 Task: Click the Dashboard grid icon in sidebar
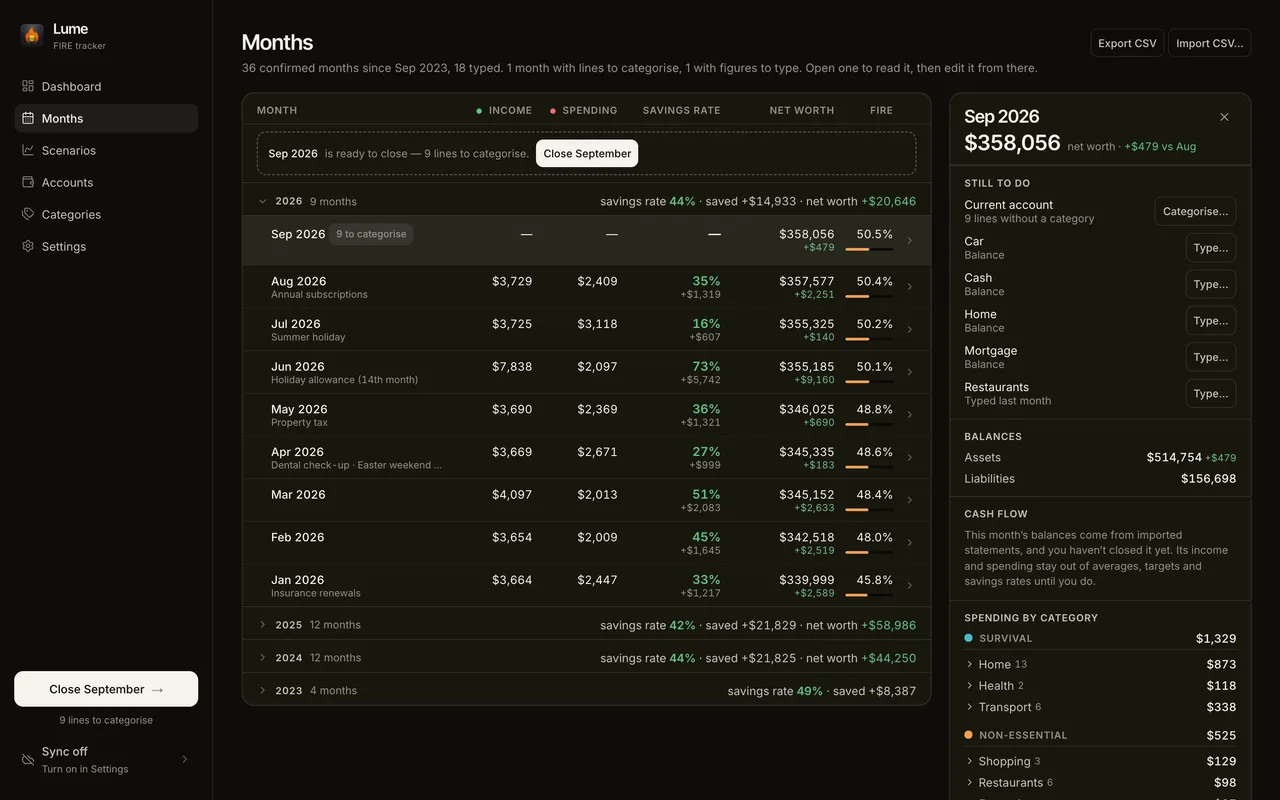[x=28, y=86]
